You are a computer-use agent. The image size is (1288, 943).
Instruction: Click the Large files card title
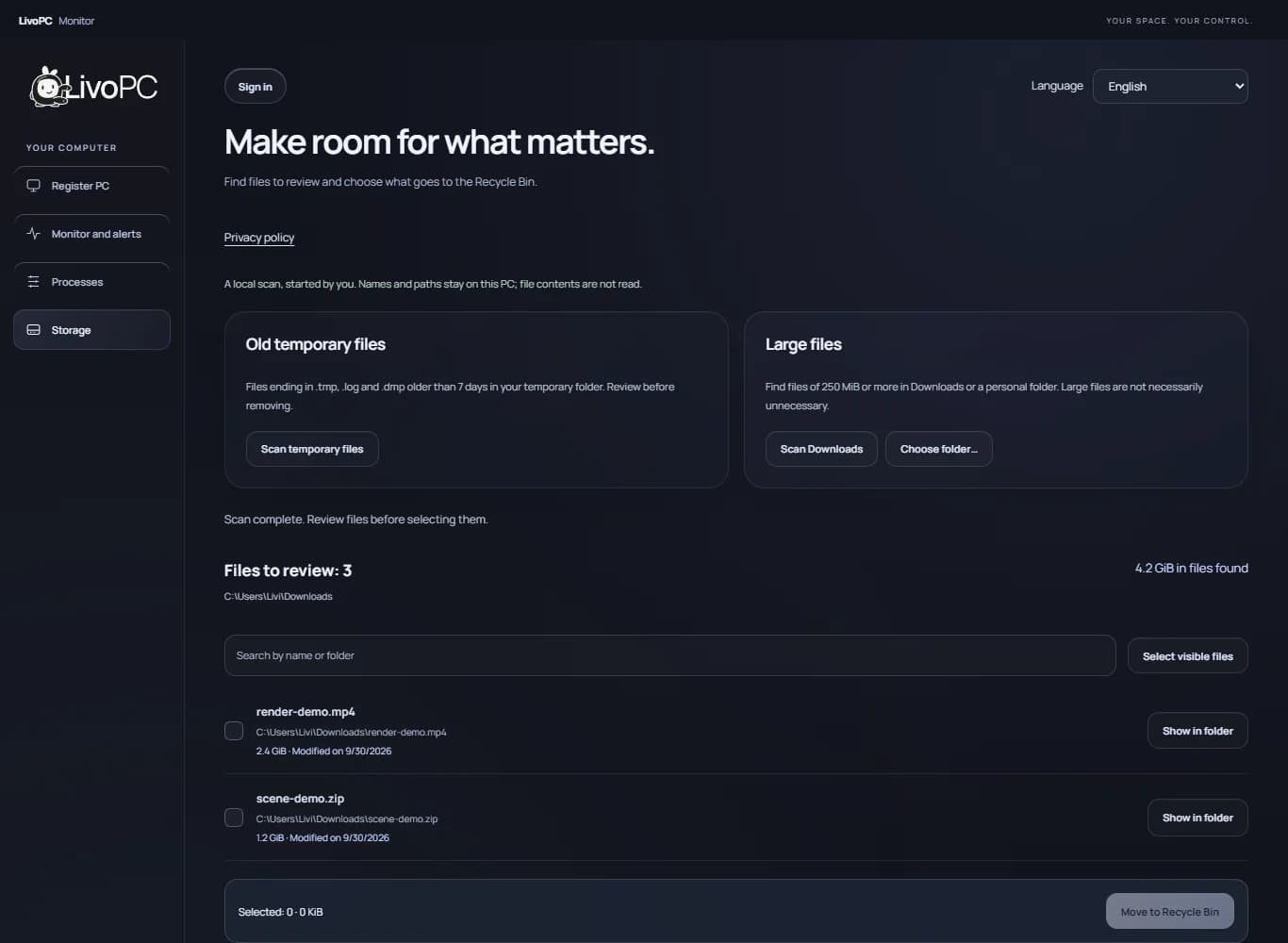click(x=803, y=344)
